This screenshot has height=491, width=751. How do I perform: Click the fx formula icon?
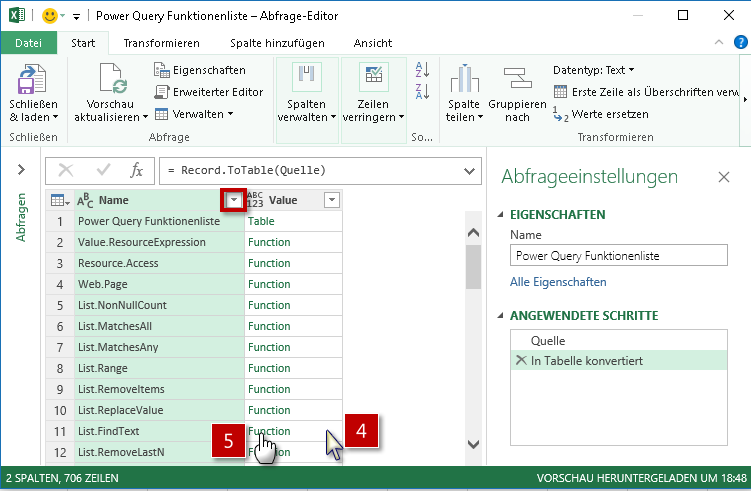(137, 170)
